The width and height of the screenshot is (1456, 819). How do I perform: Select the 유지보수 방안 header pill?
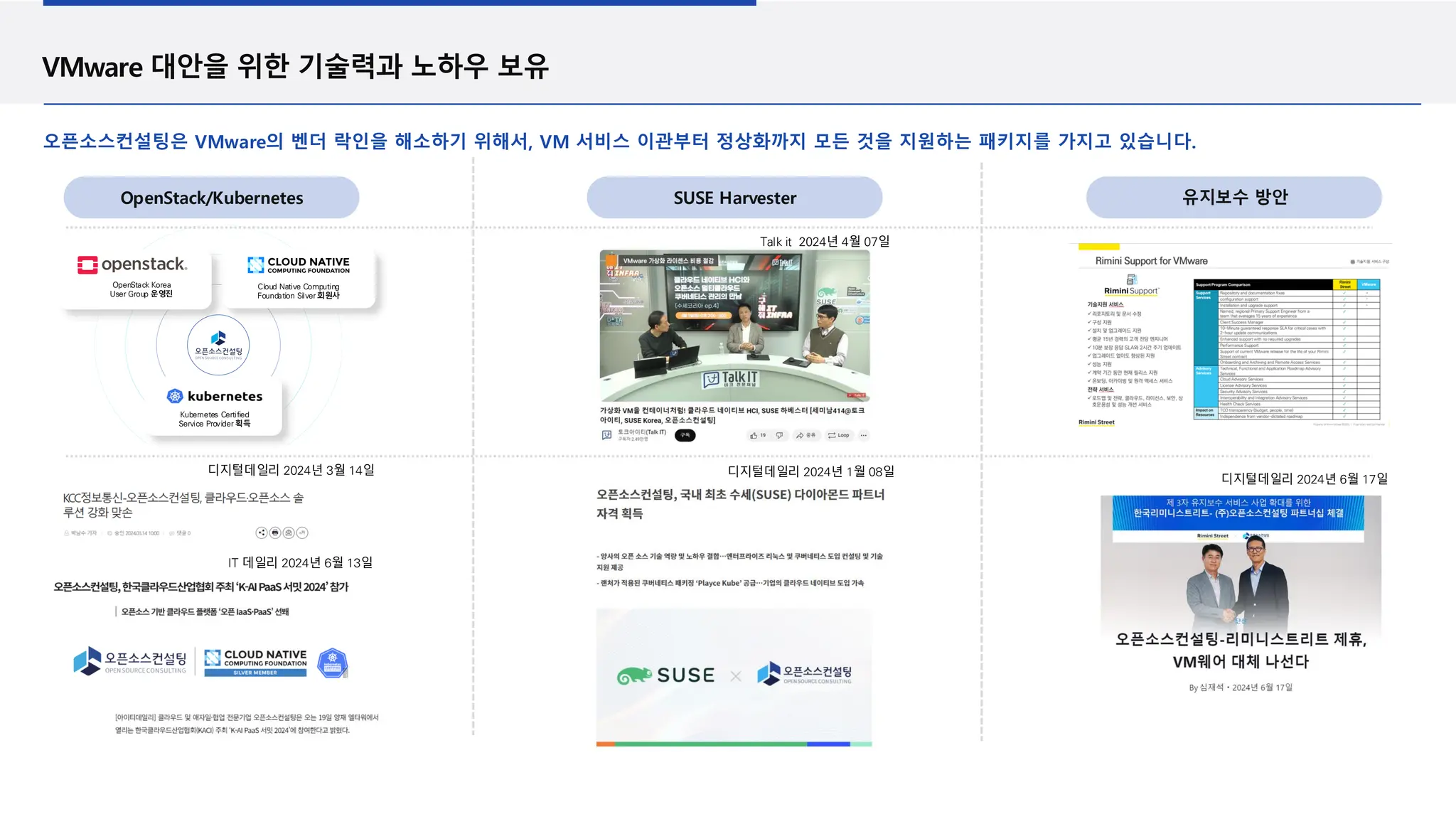1234,197
